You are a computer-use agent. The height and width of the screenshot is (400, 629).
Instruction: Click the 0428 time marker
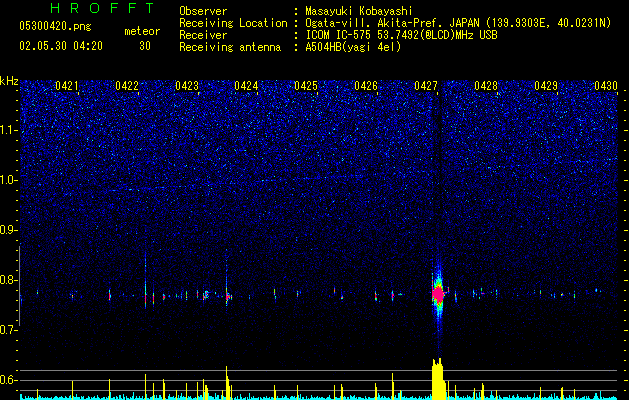click(486, 86)
